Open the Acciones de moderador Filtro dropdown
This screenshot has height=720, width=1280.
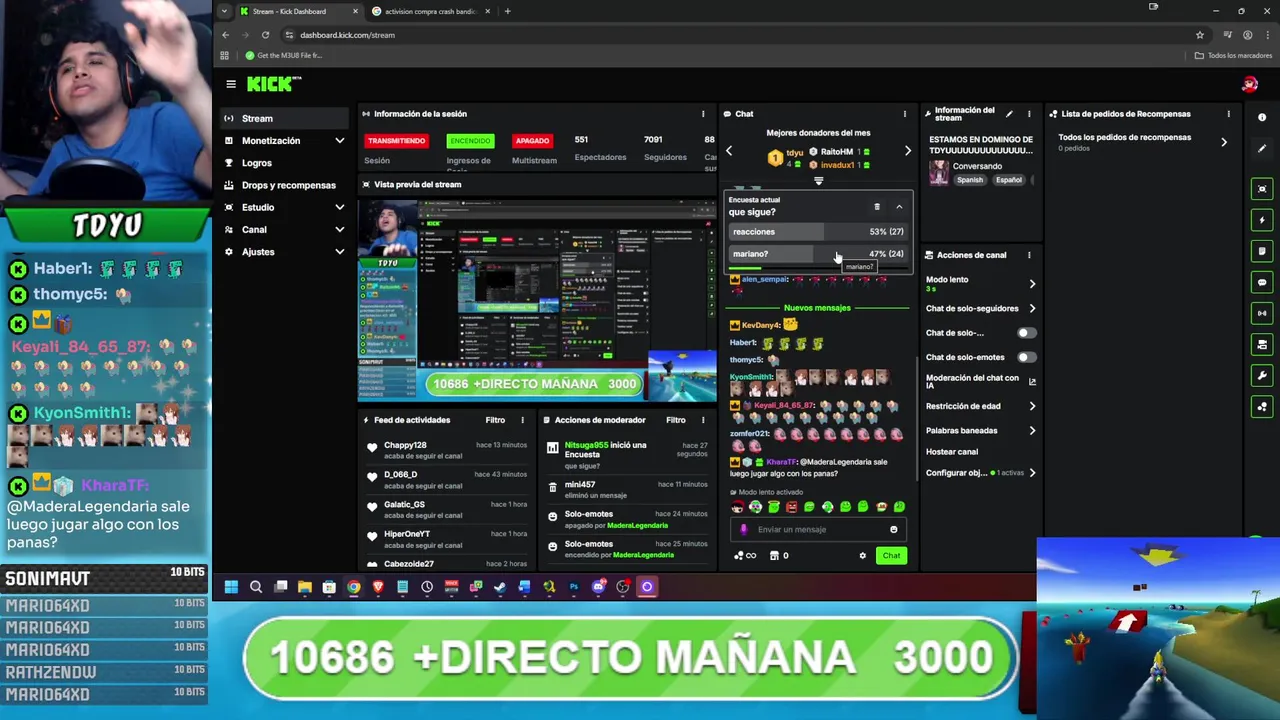[676, 420]
